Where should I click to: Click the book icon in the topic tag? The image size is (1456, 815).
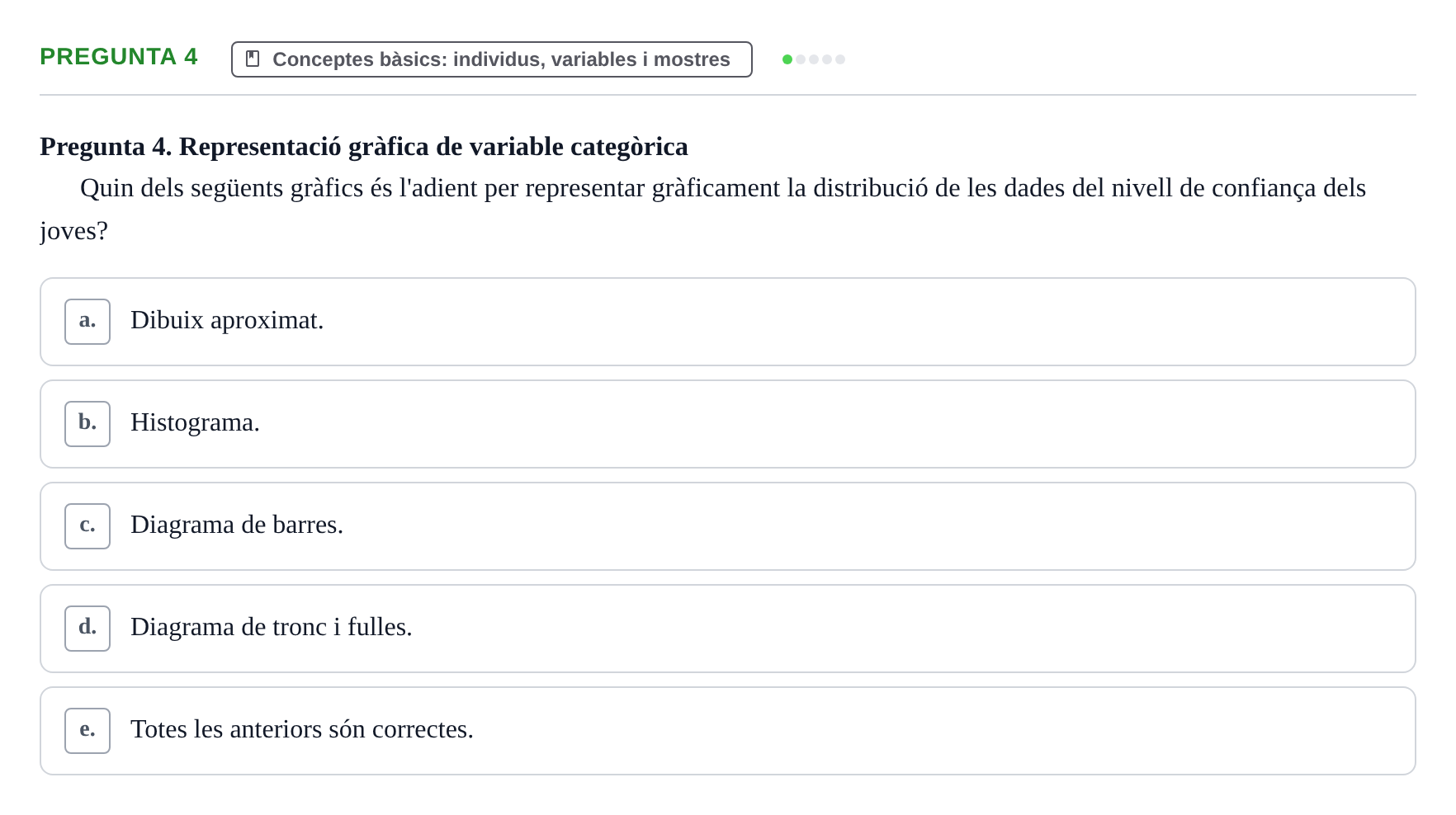click(253, 59)
